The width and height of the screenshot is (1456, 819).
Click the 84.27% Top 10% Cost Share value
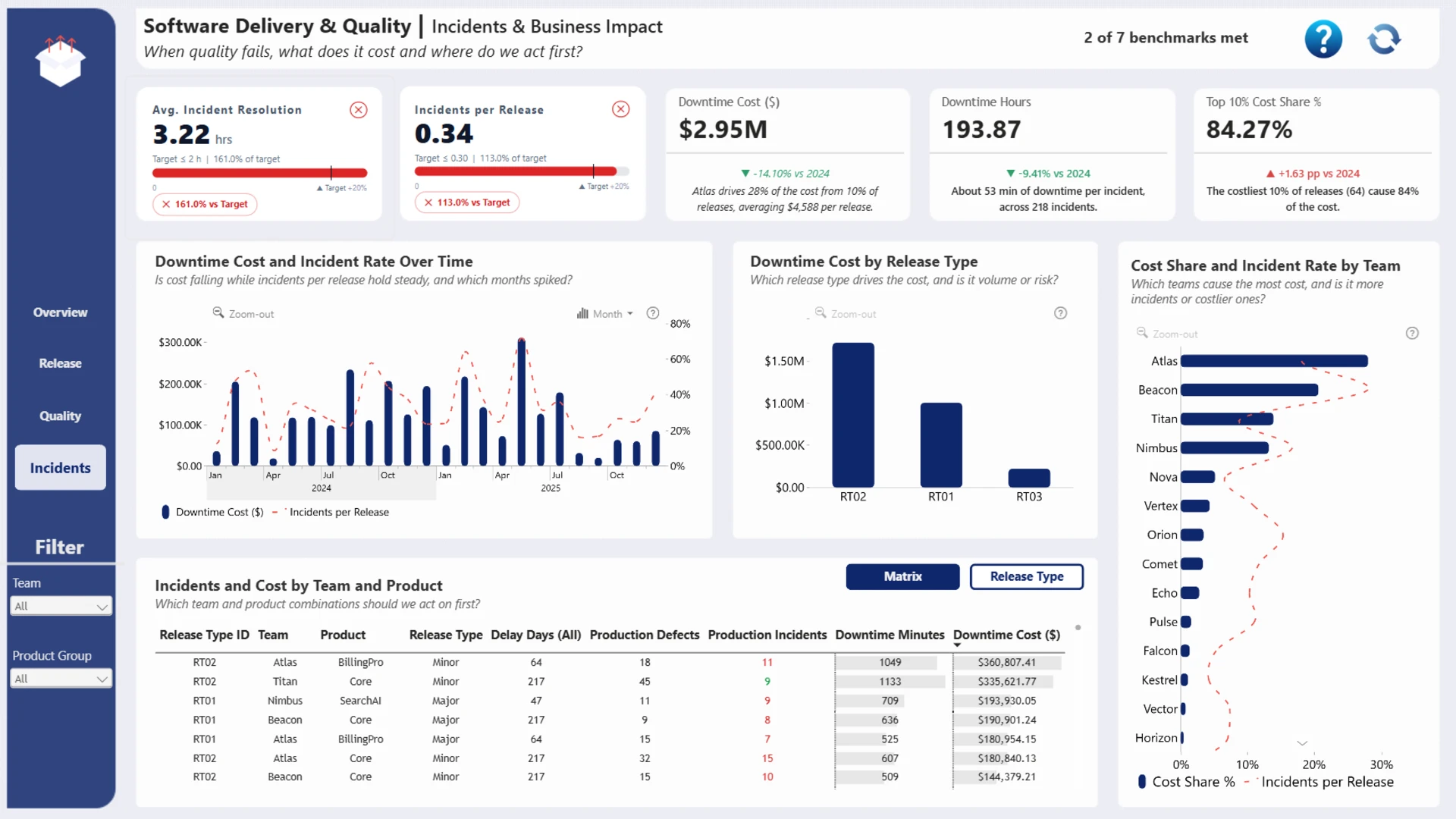tap(1249, 130)
